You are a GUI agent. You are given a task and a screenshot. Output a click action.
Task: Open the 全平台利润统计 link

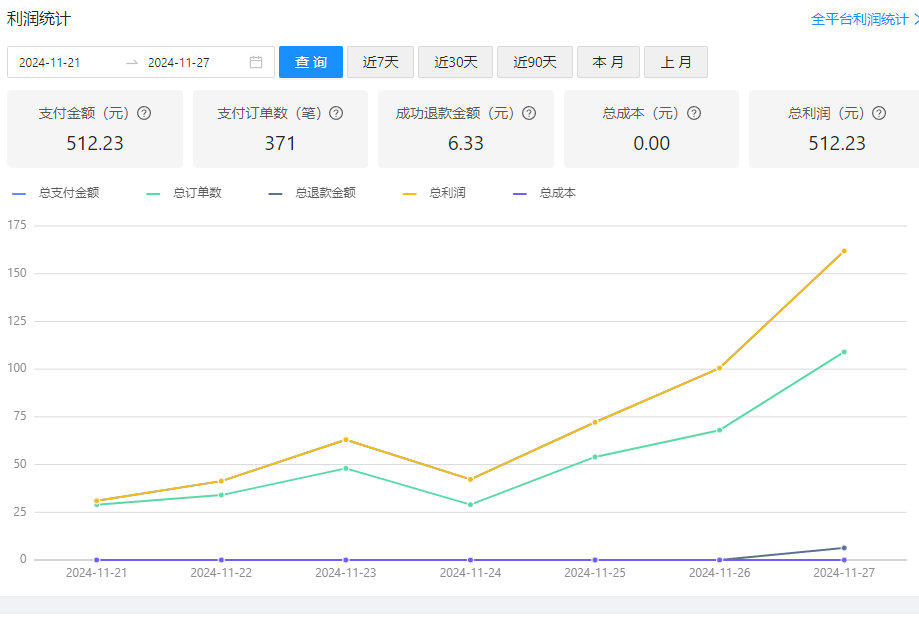pos(860,18)
